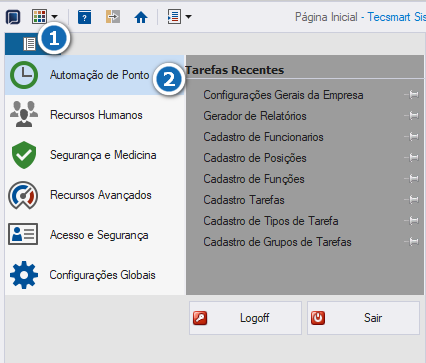Click the Acesso e Segurança ID card icon

[x=23, y=234]
